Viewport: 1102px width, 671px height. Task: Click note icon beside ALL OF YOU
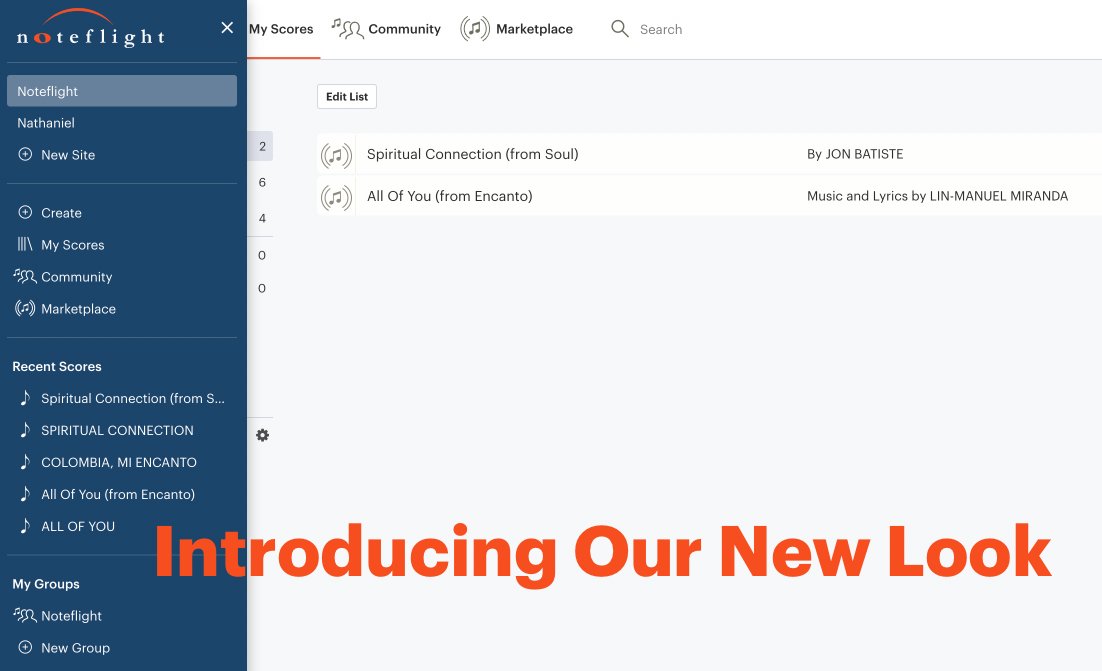click(25, 526)
